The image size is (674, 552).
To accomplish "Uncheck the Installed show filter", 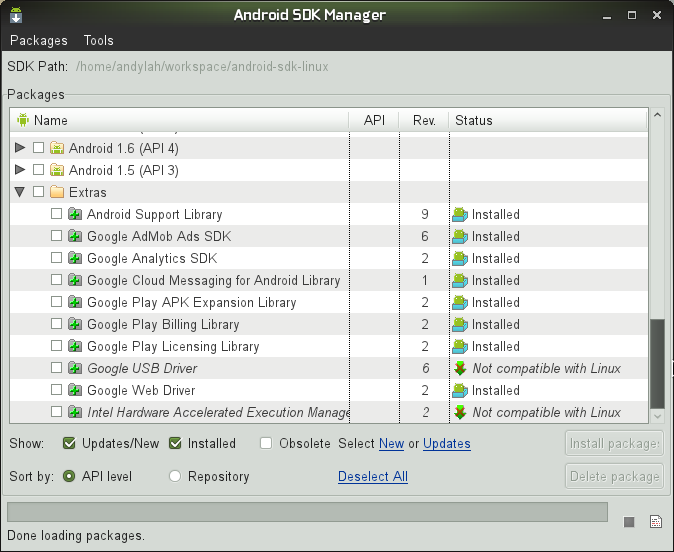I will tap(175, 443).
